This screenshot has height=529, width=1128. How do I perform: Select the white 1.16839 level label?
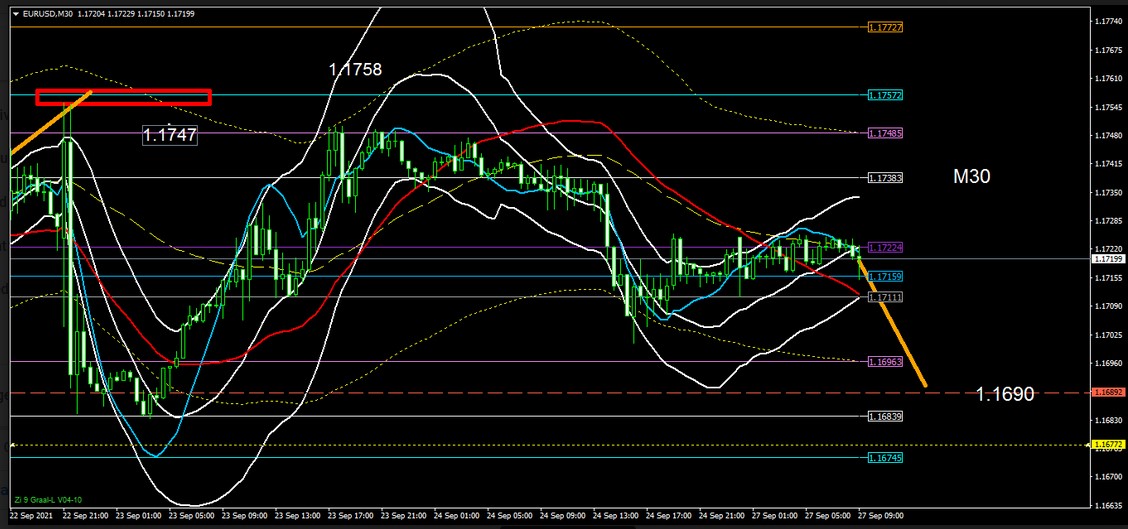pyautogui.click(x=885, y=416)
